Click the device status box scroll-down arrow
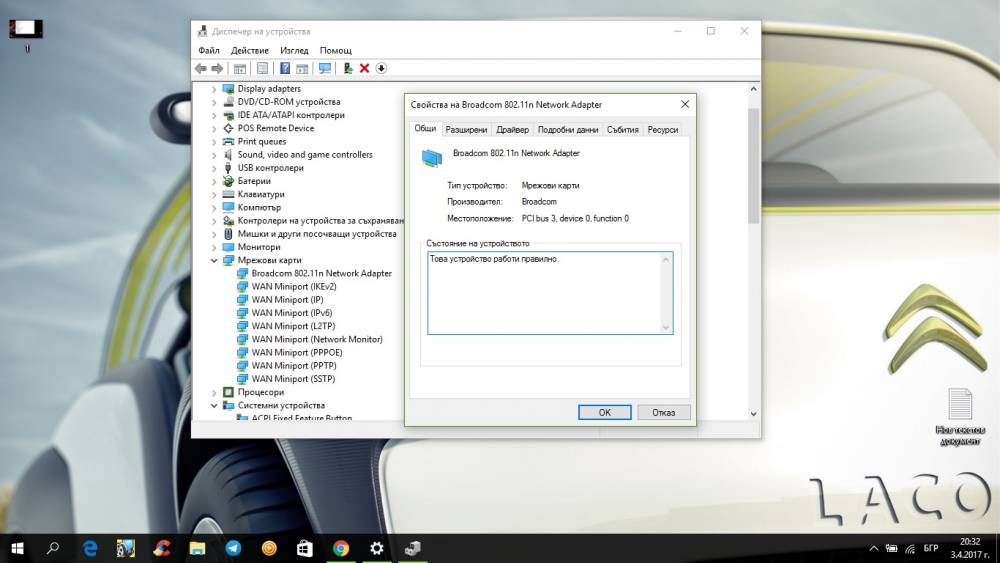The image size is (1000, 563). pyautogui.click(x=666, y=327)
